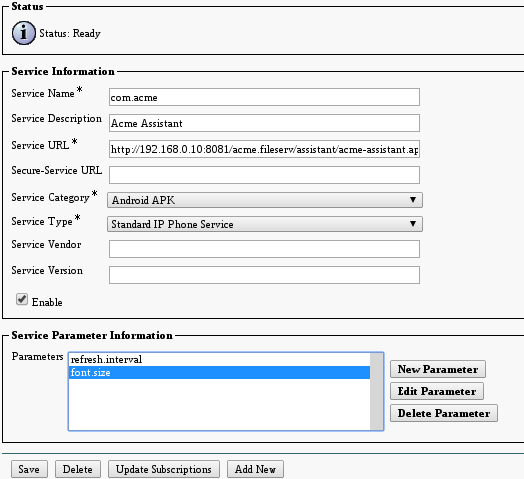Select the font.size parameter entry

point(220,372)
